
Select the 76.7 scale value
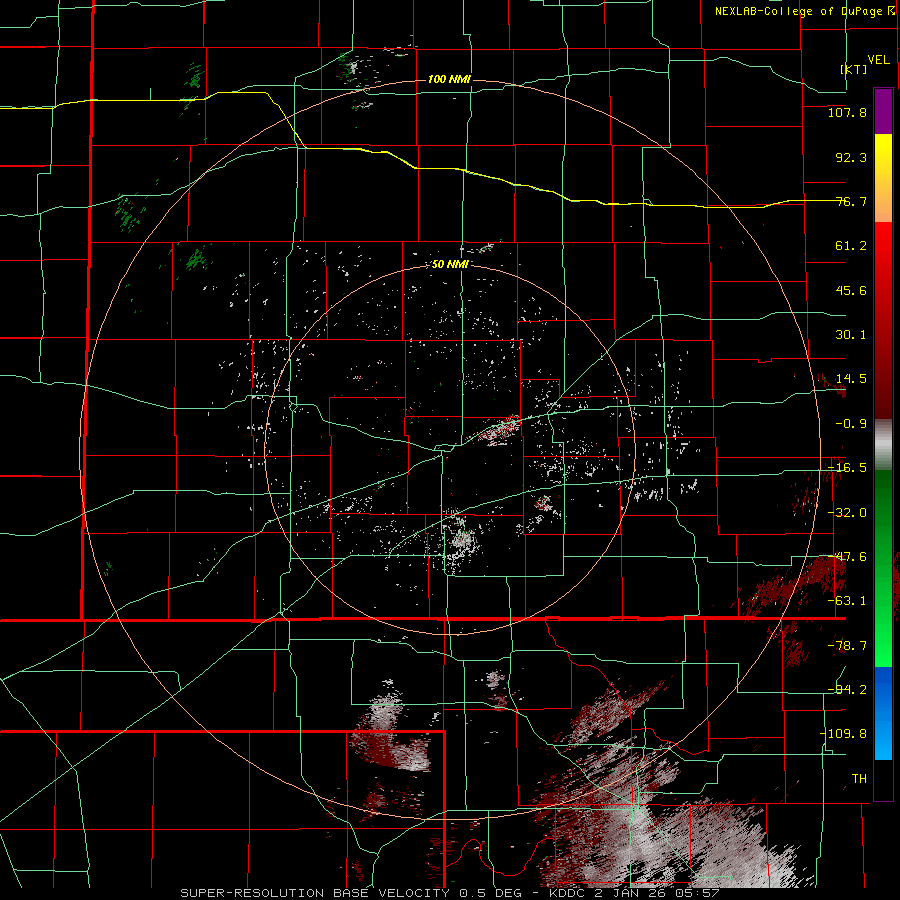point(851,201)
